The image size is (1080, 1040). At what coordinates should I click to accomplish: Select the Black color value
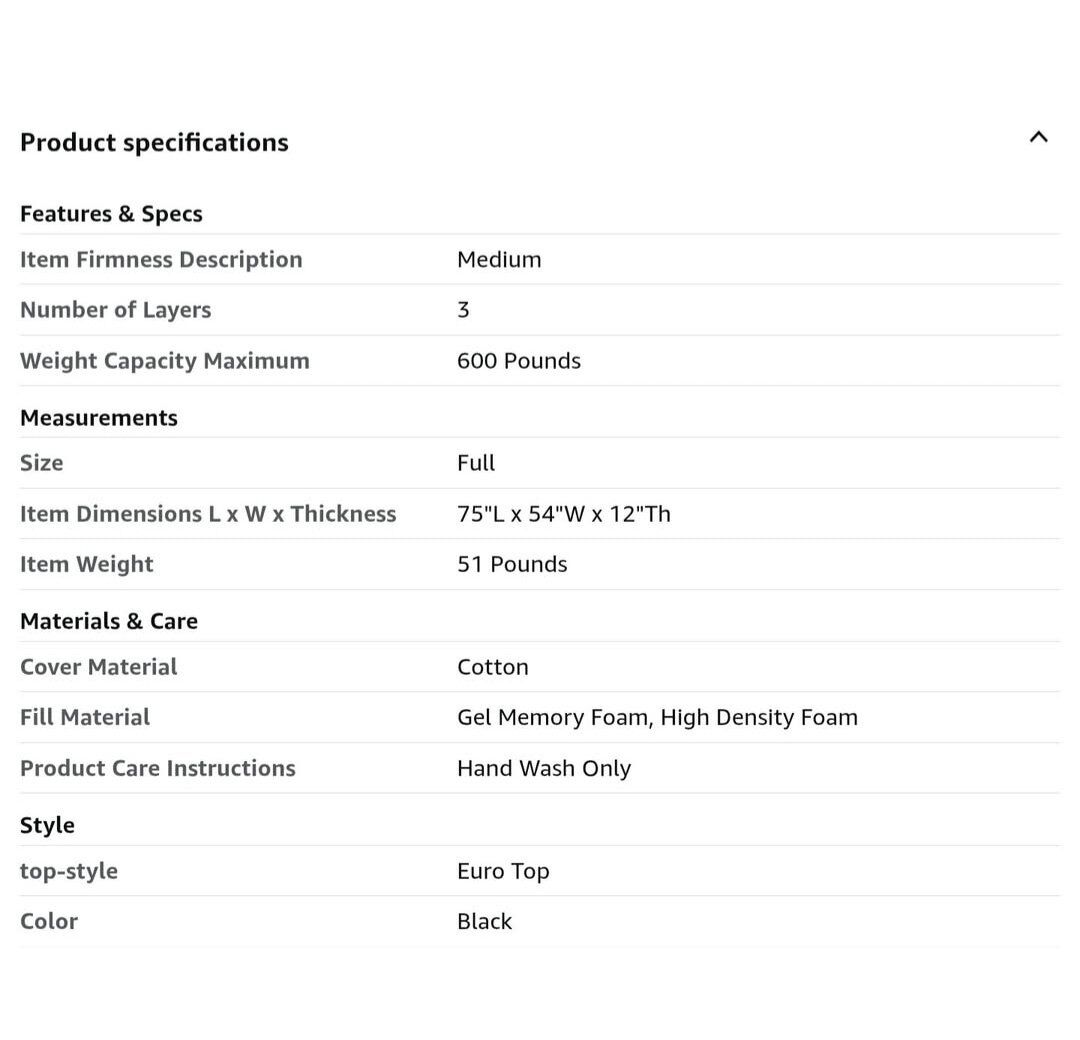tap(484, 922)
